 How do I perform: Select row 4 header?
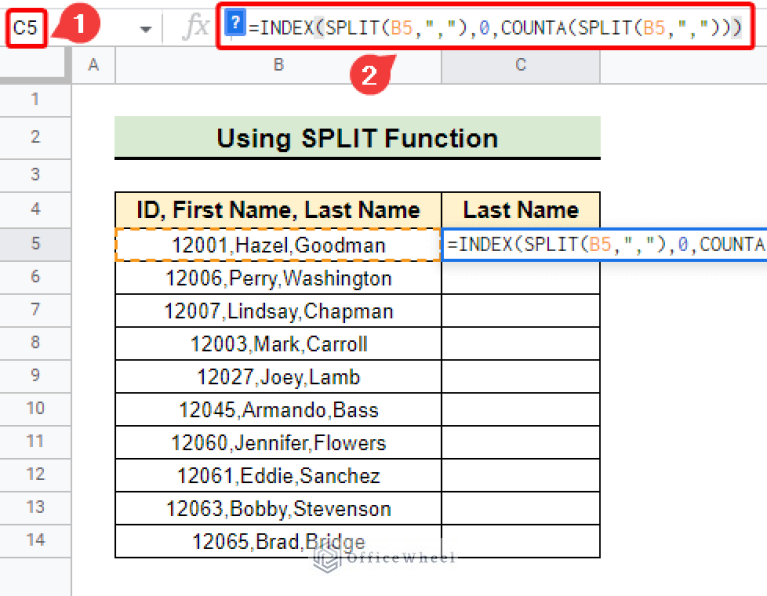tap(35, 209)
